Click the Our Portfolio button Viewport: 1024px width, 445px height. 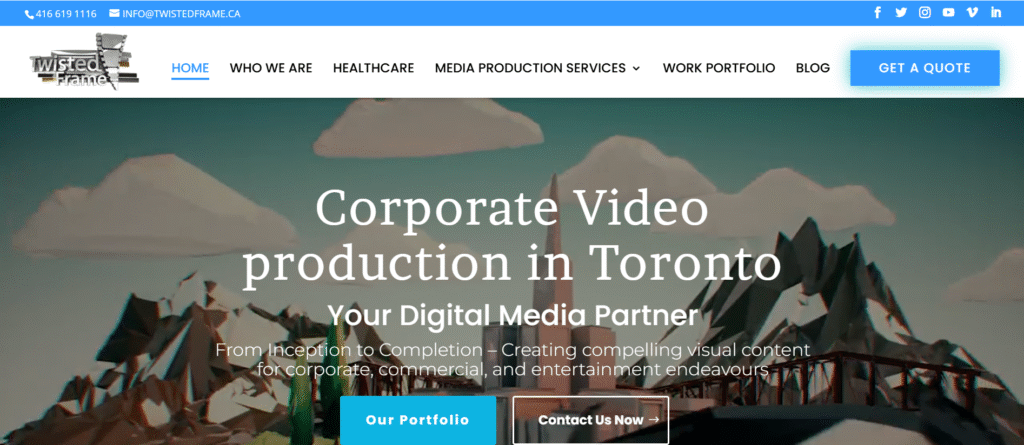click(418, 420)
